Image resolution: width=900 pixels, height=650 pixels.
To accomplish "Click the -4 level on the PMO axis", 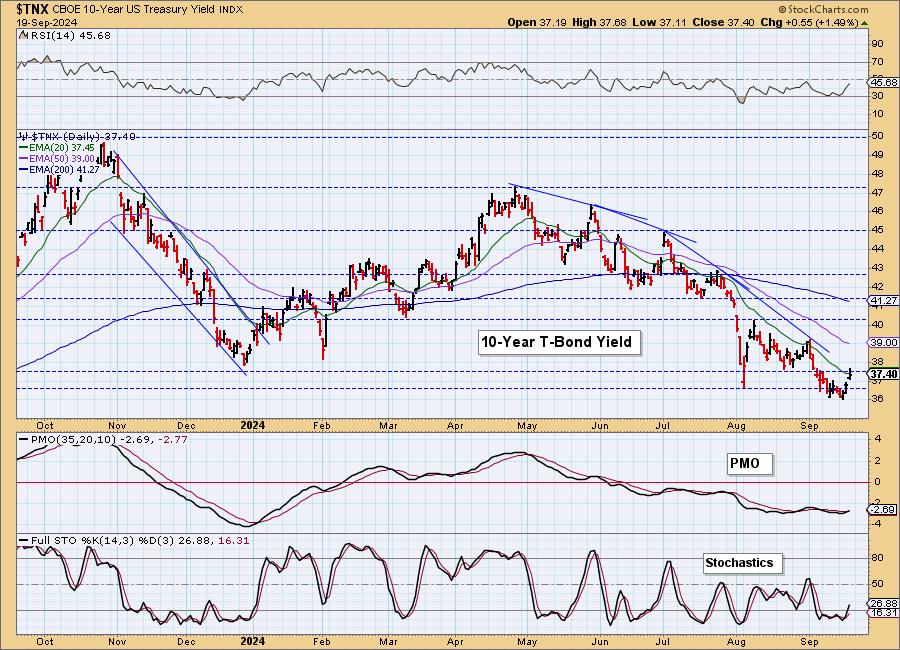I will point(877,523).
